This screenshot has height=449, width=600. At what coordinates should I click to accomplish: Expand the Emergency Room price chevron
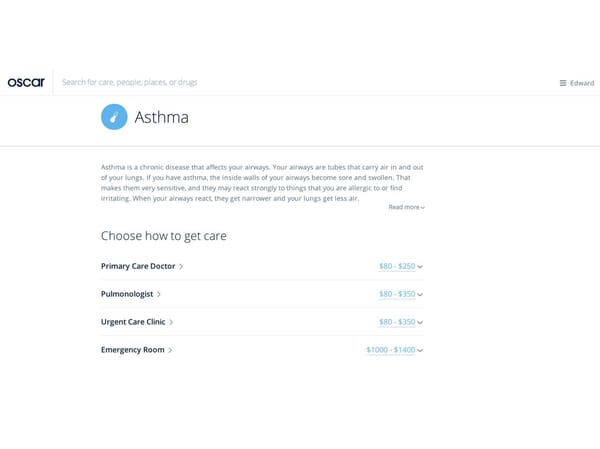(421, 351)
